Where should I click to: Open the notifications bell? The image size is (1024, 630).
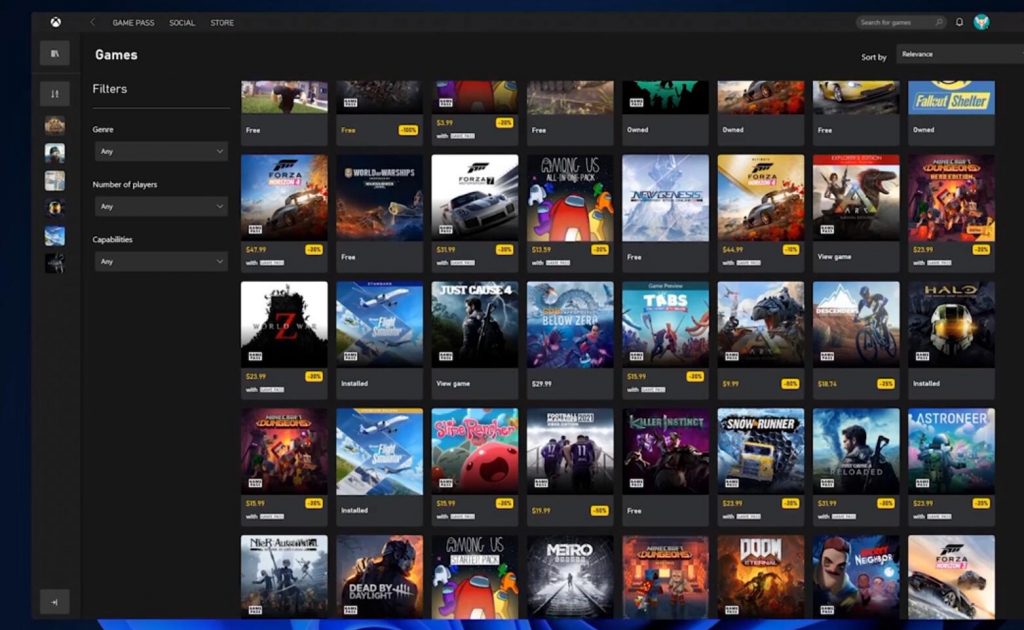pos(959,22)
